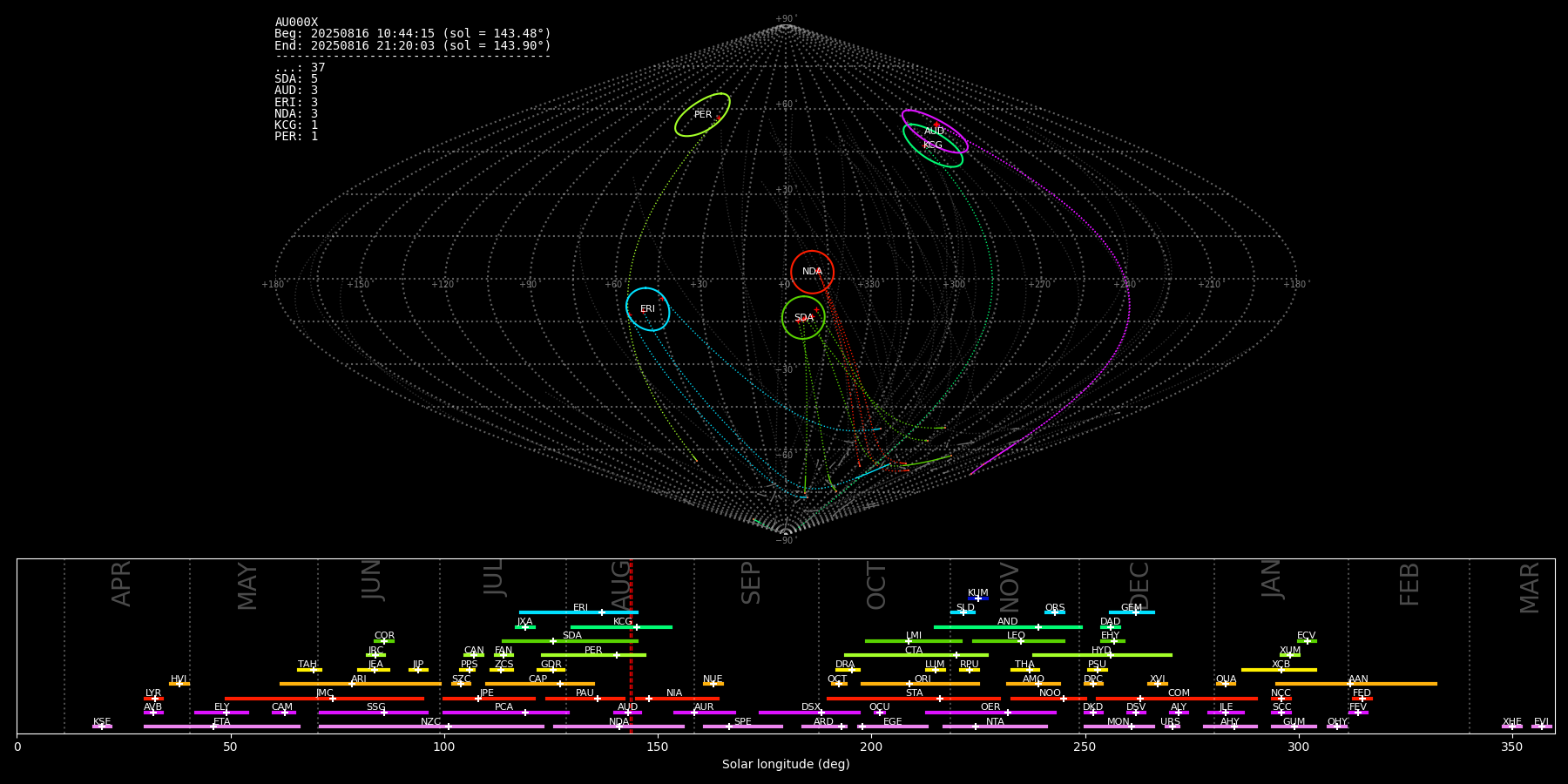Screen dimensions: 1568x784
Task: Click the 'ERI: 3' legend entry
Action: (296, 102)
